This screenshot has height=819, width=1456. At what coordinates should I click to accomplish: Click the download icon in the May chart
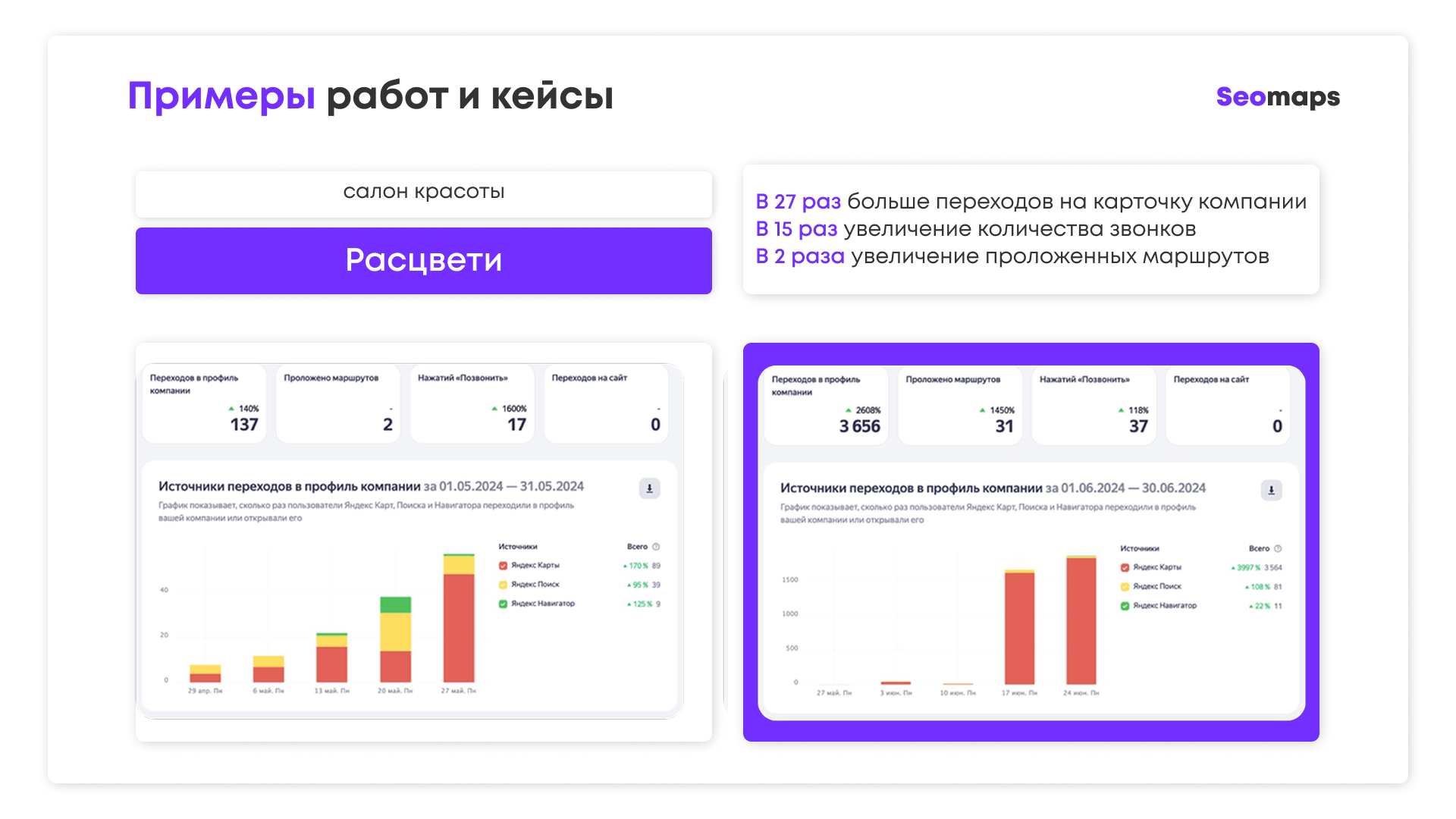pyautogui.click(x=649, y=488)
